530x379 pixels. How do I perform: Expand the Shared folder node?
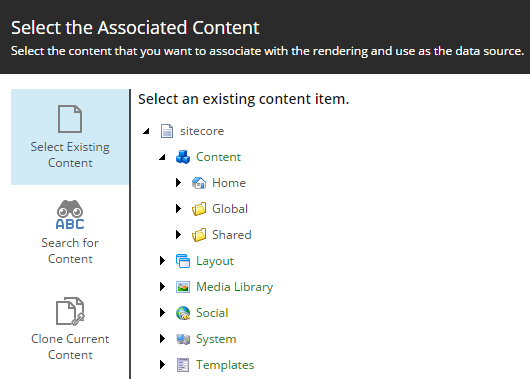point(178,235)
